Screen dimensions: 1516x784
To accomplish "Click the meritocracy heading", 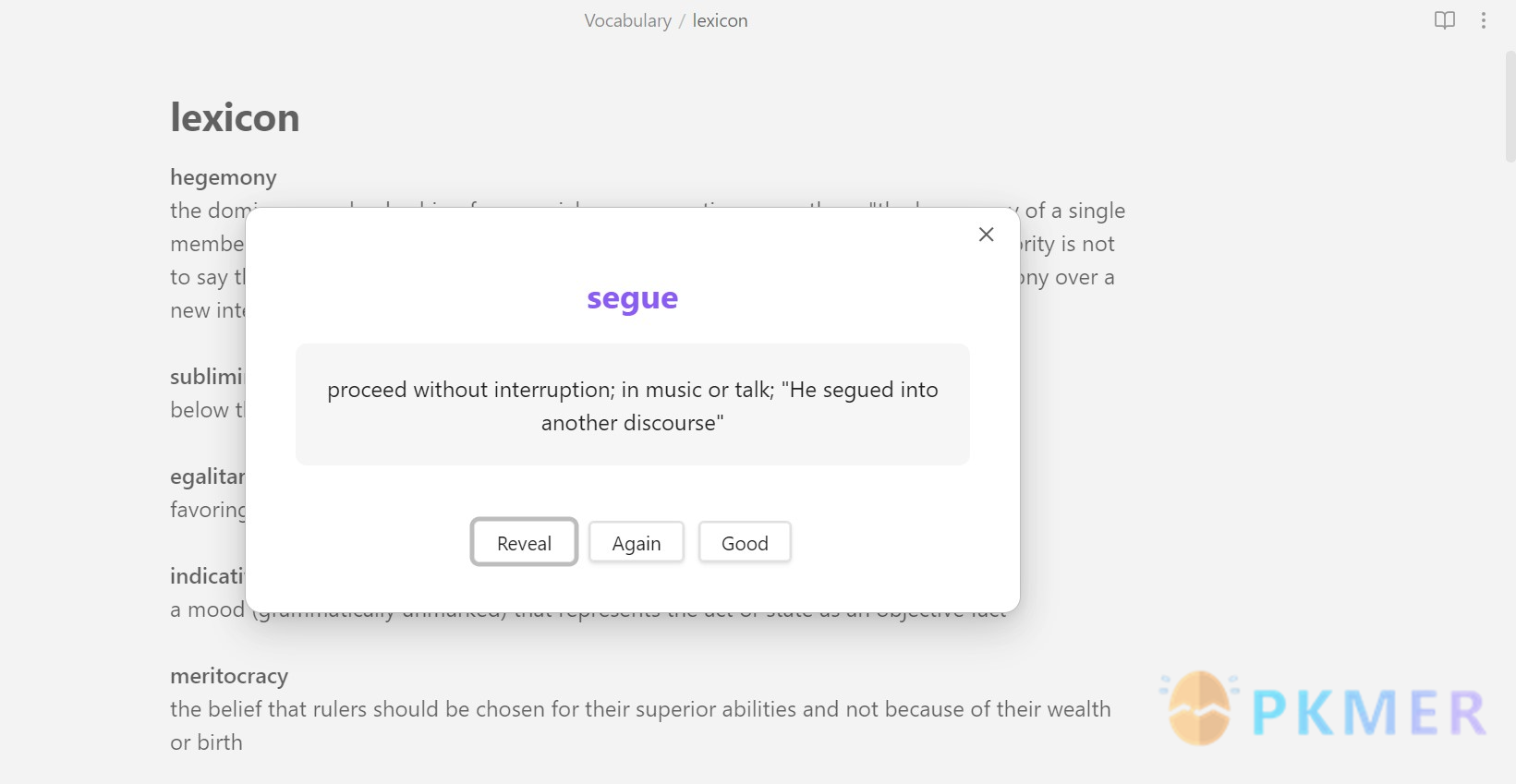I will pos(229,676).
